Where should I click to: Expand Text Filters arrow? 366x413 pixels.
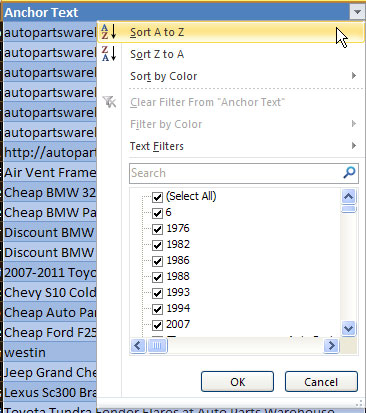tap(354, 146)
